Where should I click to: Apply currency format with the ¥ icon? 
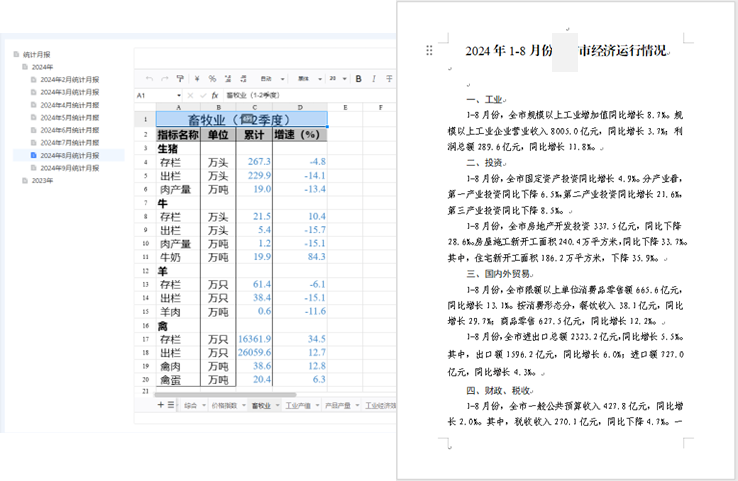(x=198, y=78)
